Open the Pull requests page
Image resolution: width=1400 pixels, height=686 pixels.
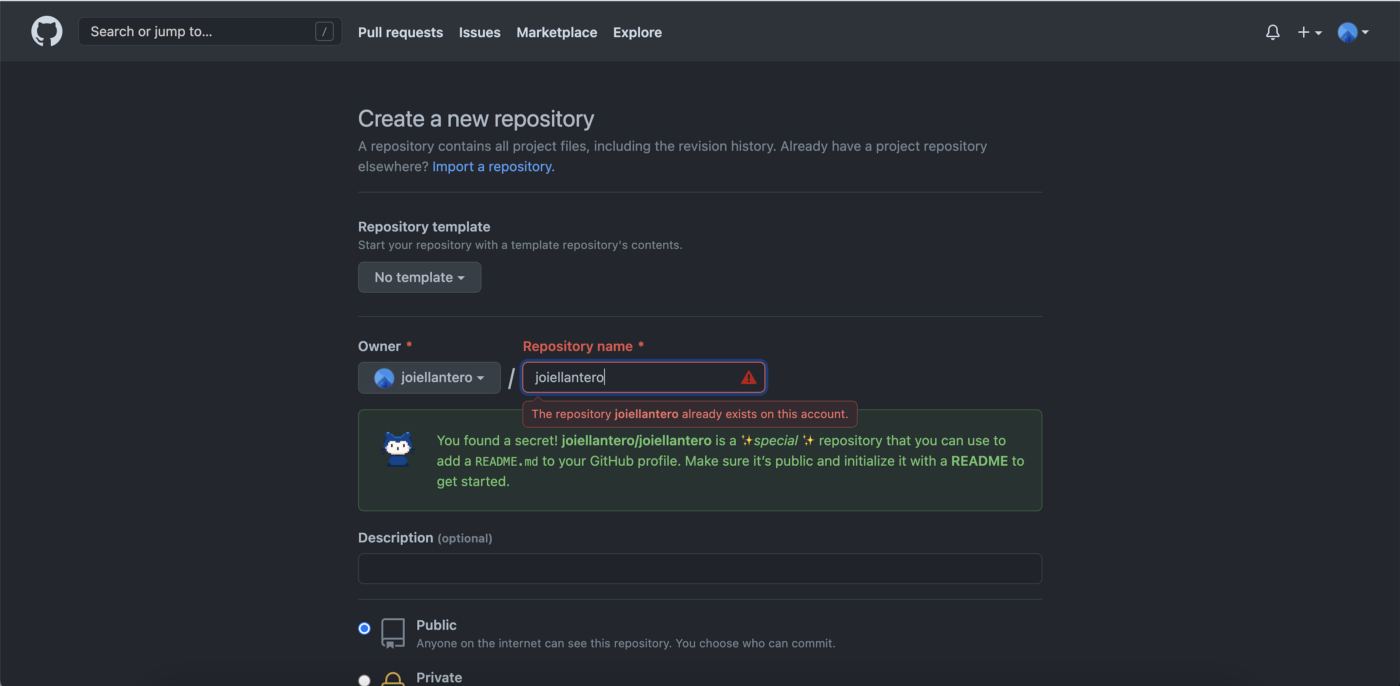(400, 32)
